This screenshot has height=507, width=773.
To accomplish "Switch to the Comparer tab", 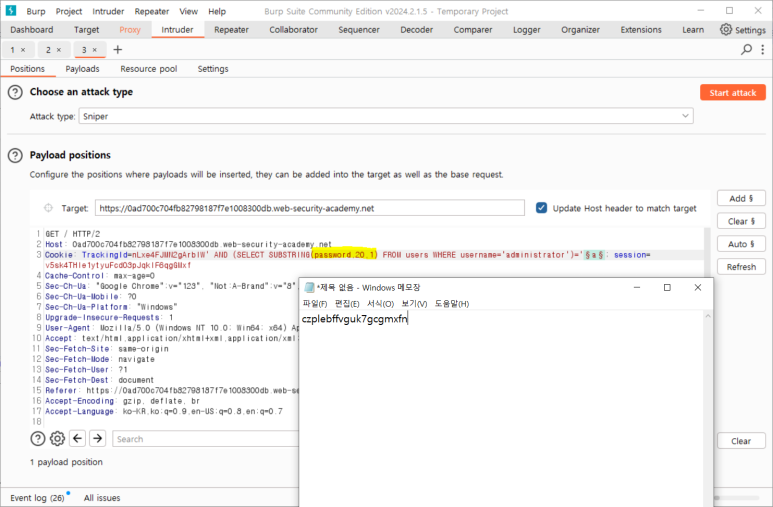I will pyautogui.click(x=473, y=30).
